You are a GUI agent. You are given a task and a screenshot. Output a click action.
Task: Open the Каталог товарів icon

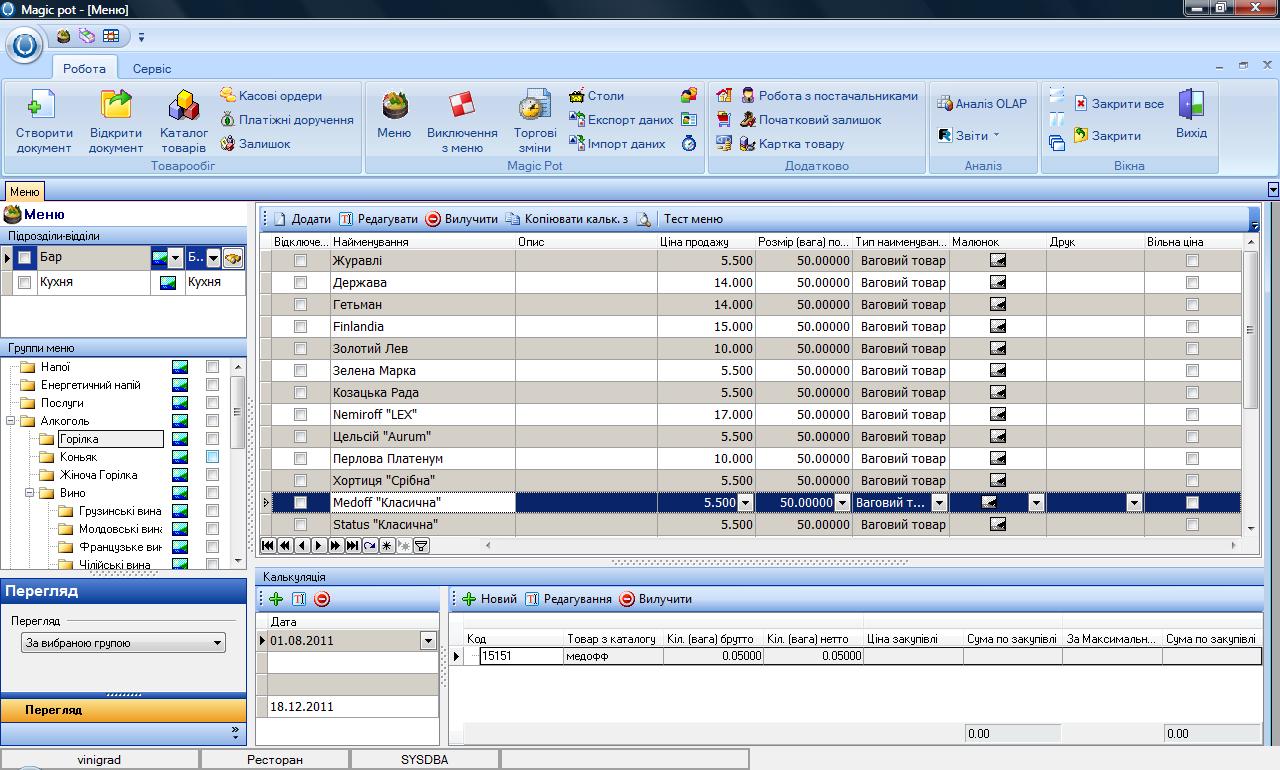click(184, 106)
